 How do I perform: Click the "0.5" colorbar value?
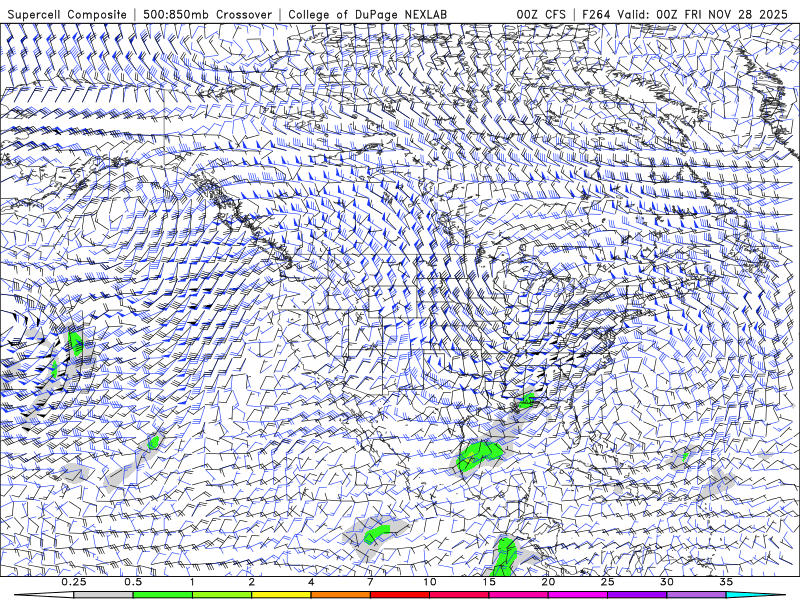point(133,582)
